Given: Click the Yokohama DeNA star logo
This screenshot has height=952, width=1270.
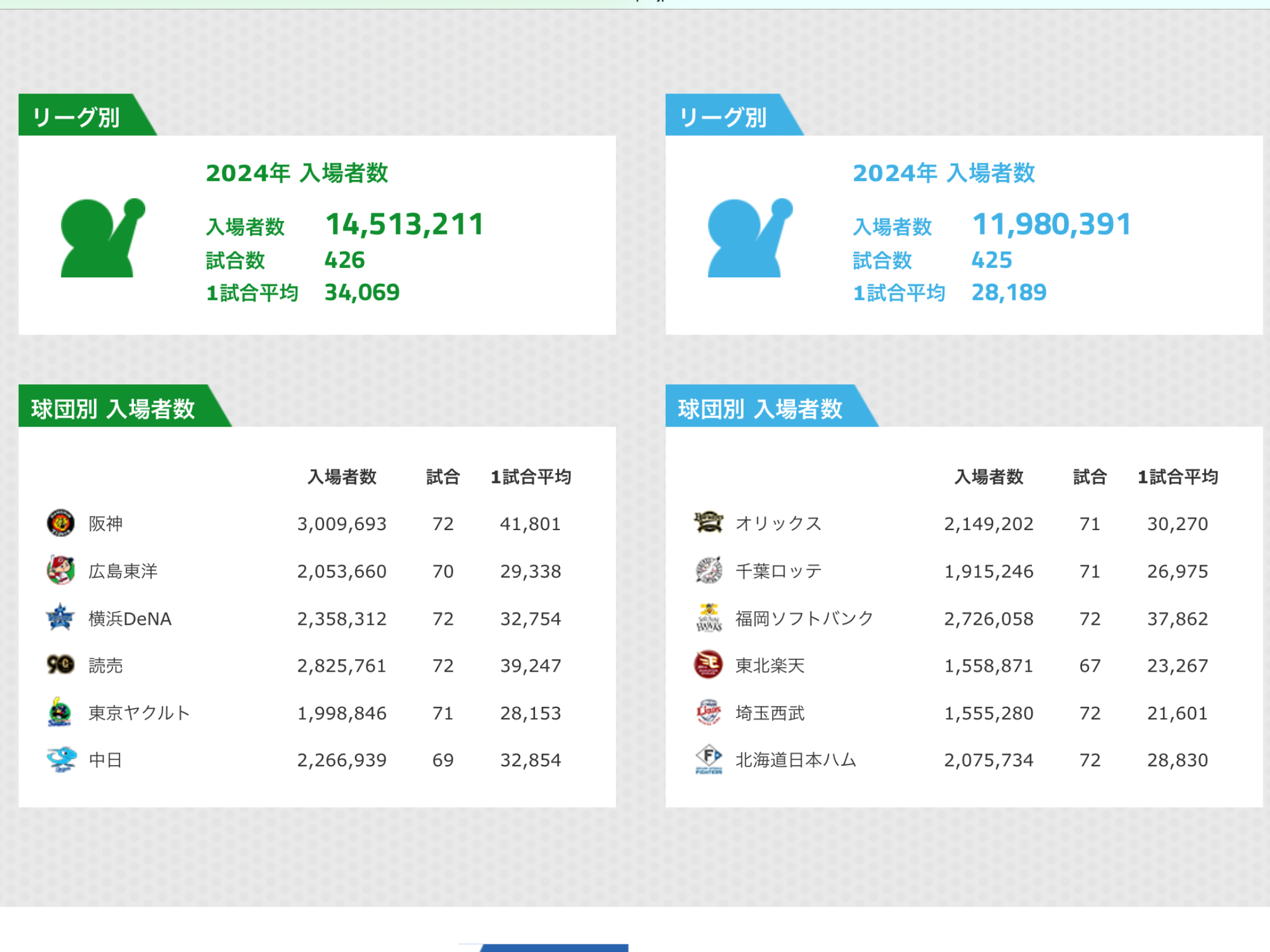Looking at the screenshot, I should (61, 618).
